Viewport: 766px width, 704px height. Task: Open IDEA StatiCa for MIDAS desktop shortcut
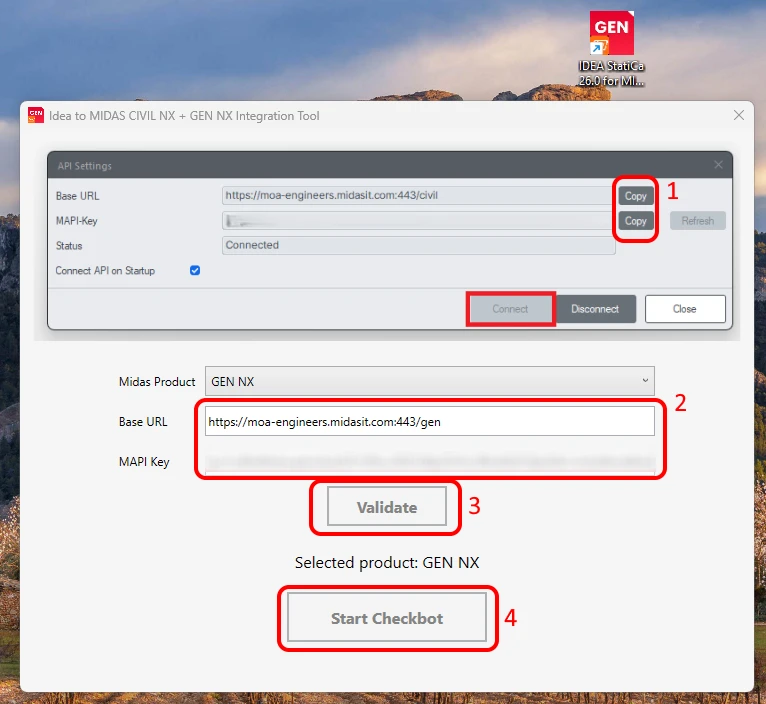point(611,48)
